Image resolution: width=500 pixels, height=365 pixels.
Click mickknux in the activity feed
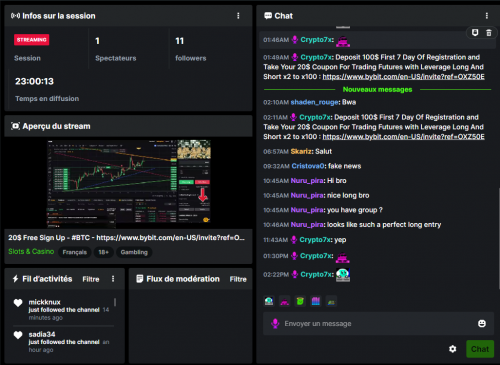pos(44,302)
